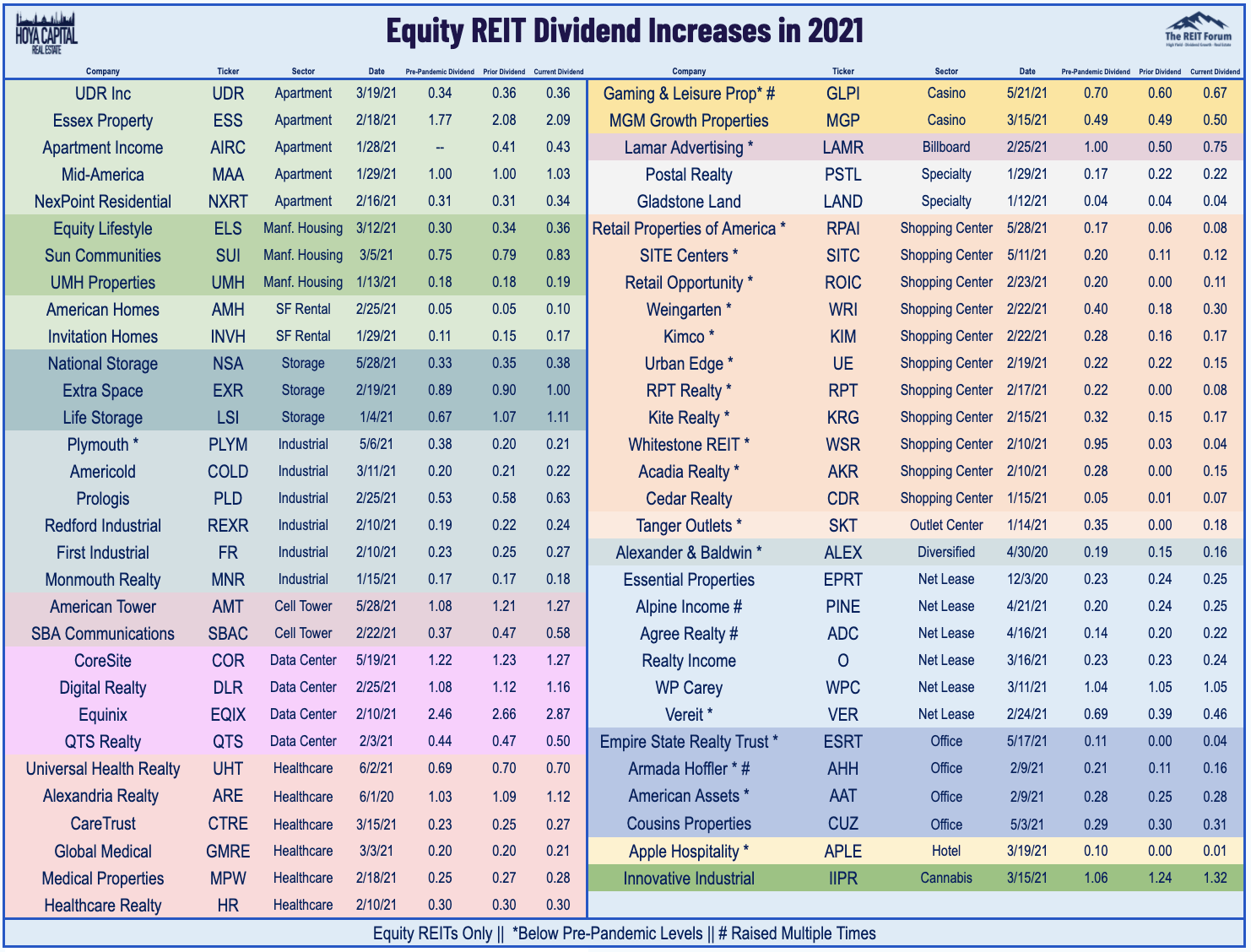
Task: Click the Sector header above the Casino rows
Action: pos(946,72)
